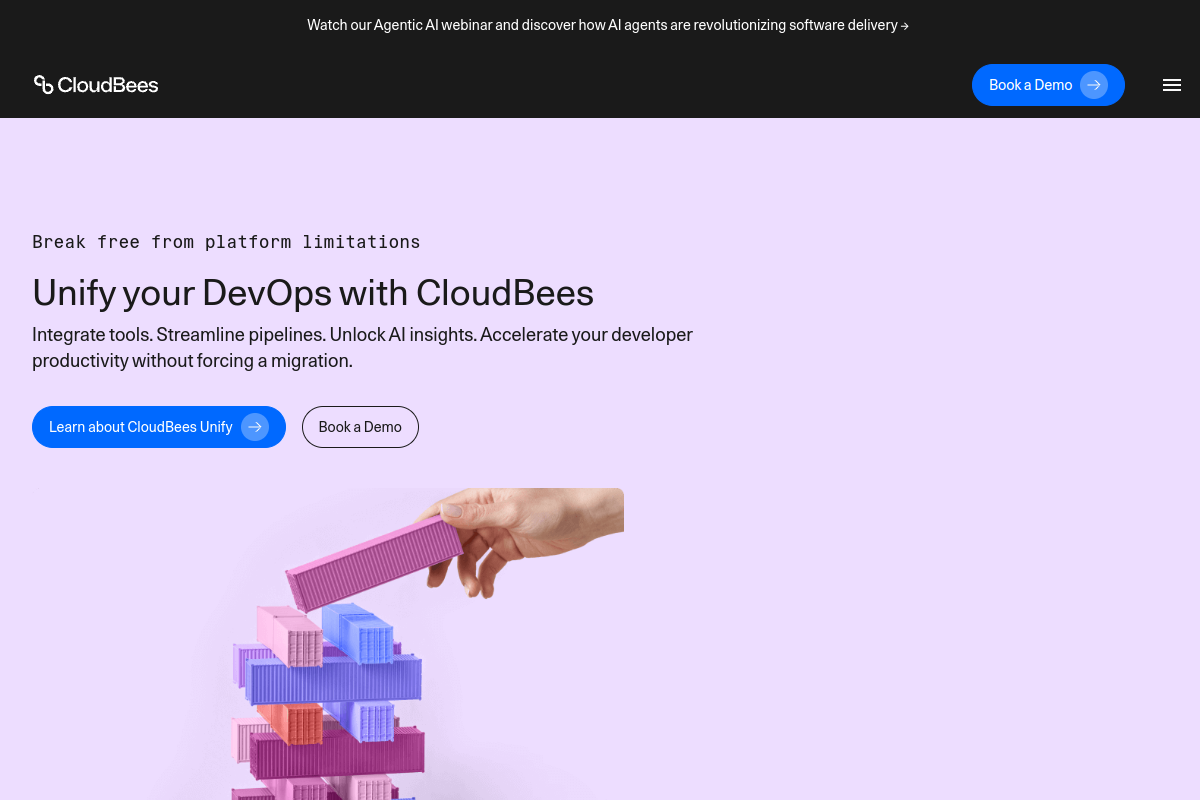Click the arrow ending the webinar banner text
This screenshot has width=1200, height=800.
(904, 25)
